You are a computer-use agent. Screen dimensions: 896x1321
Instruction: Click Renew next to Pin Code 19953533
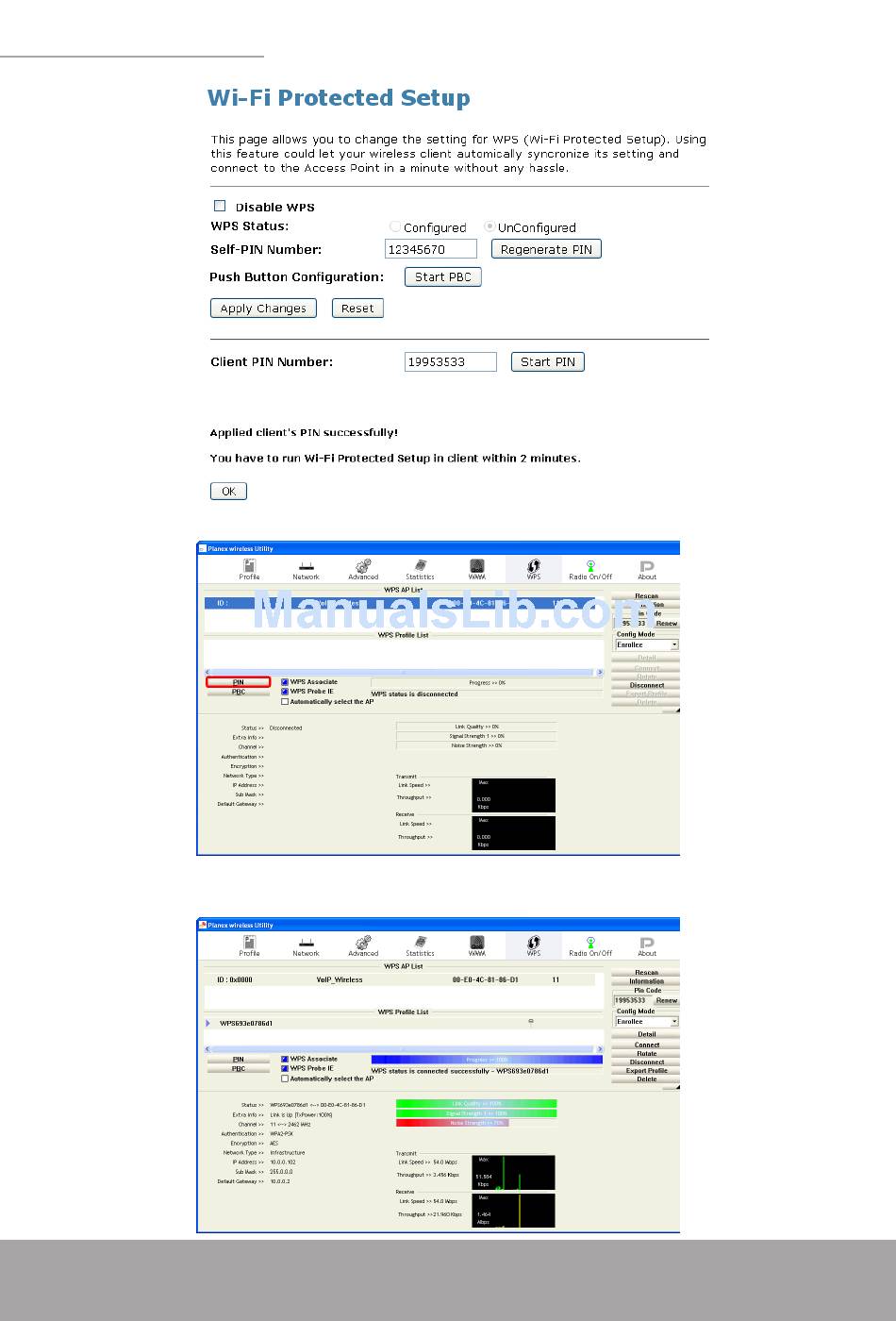tap(667, 1000)
